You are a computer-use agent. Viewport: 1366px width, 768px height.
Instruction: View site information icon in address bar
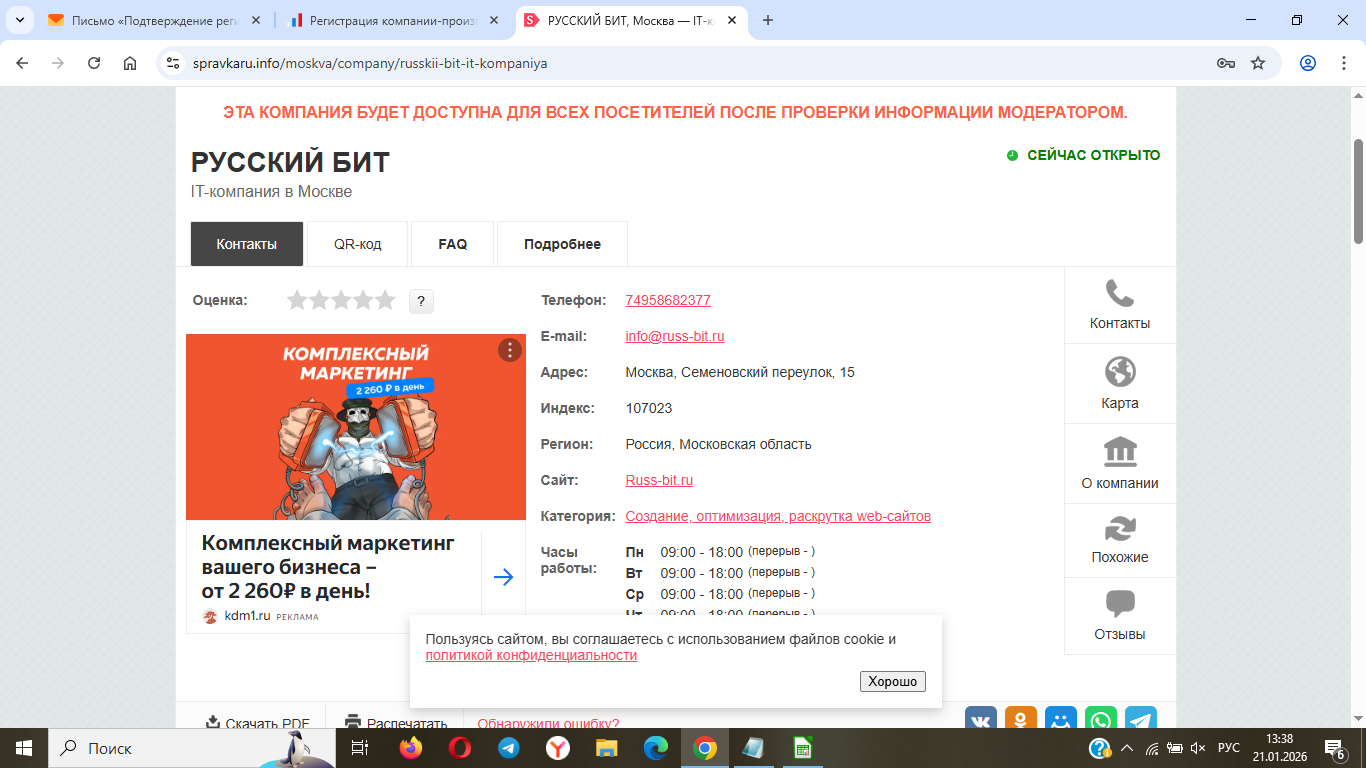click(174, 63)
